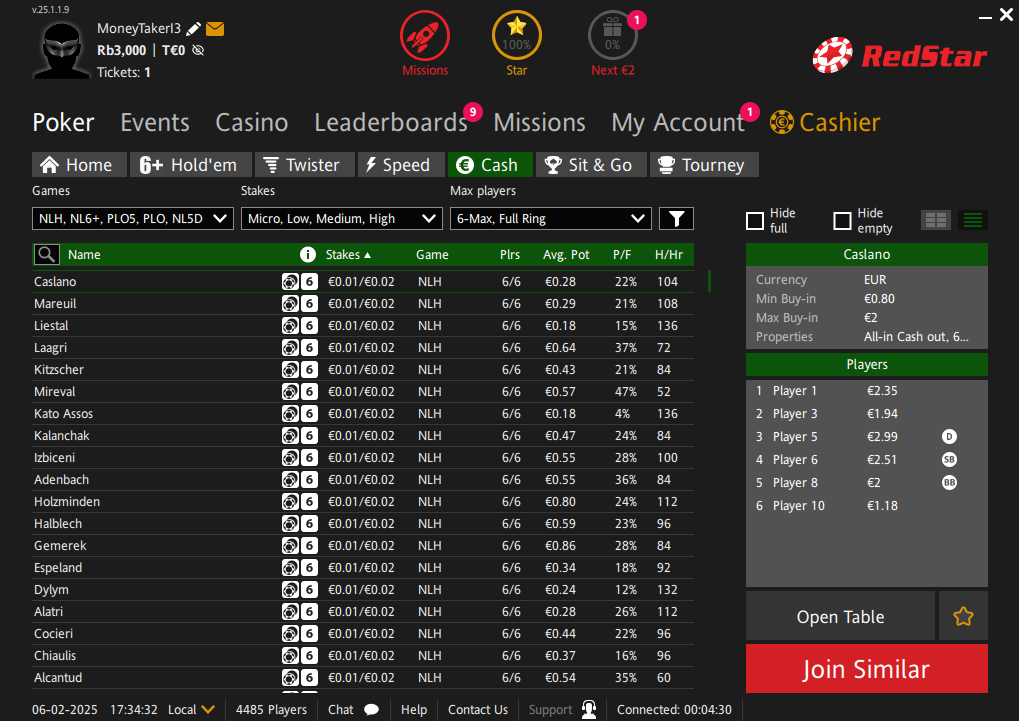The width and height of the screenshot is (1019, 721).
Task: Toggle the hide balance eye icon
Action: coord(198,51)
